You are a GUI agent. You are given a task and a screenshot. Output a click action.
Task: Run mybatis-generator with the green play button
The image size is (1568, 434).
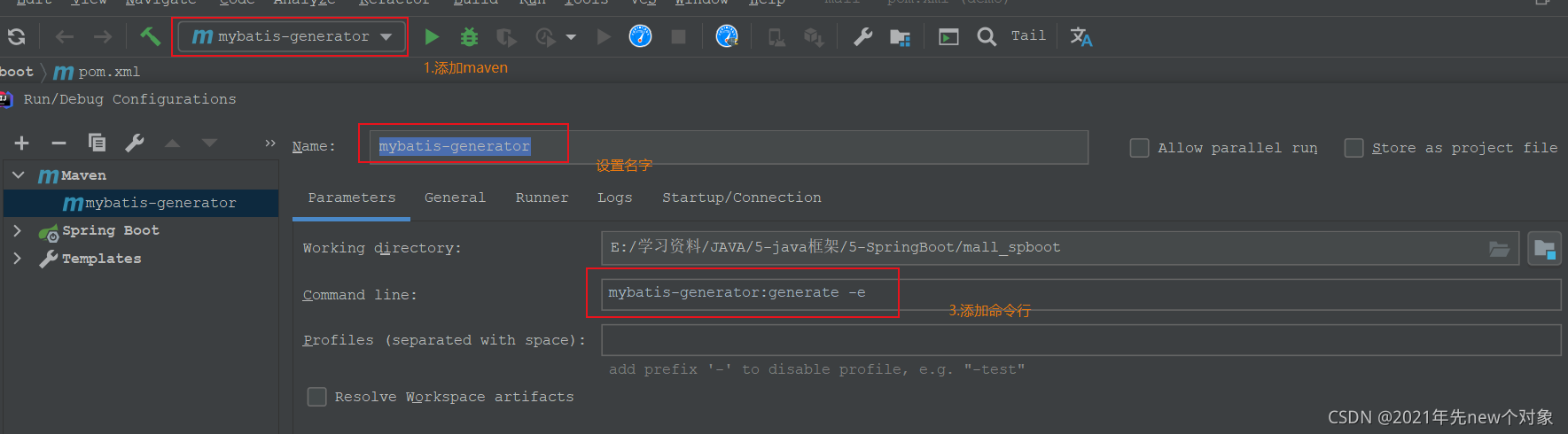tap(432, 36)
